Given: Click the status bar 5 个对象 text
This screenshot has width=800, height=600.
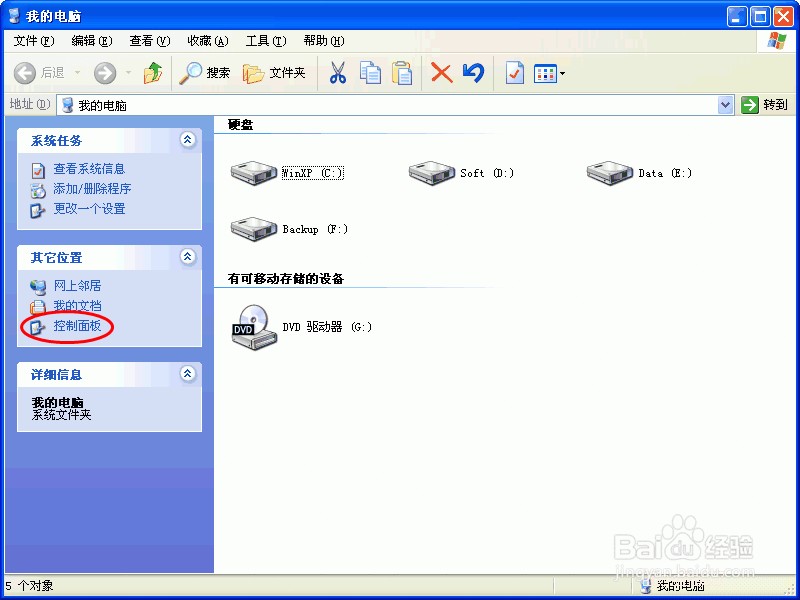Looking at the screenshot, I should (x=29, y=586).
